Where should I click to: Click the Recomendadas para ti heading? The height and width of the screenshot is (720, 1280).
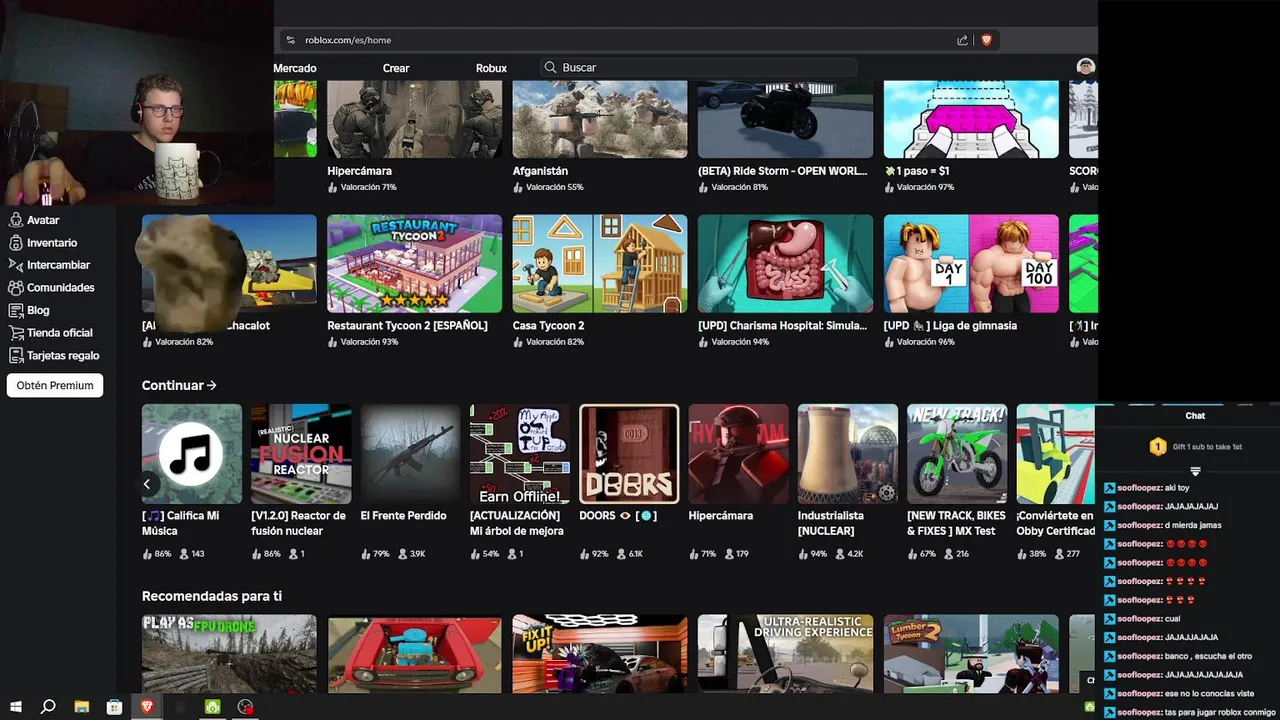click(212, 596)
